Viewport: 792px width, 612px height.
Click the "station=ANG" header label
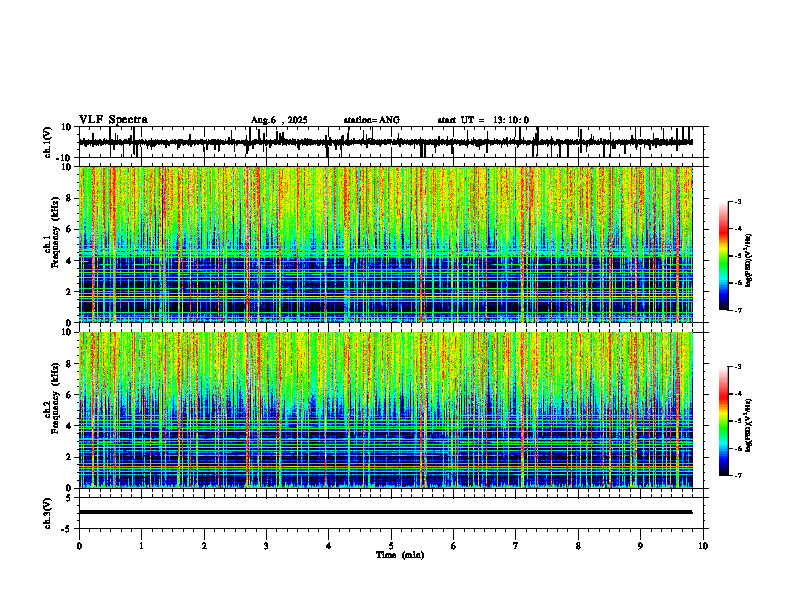[x=372, y=120]
